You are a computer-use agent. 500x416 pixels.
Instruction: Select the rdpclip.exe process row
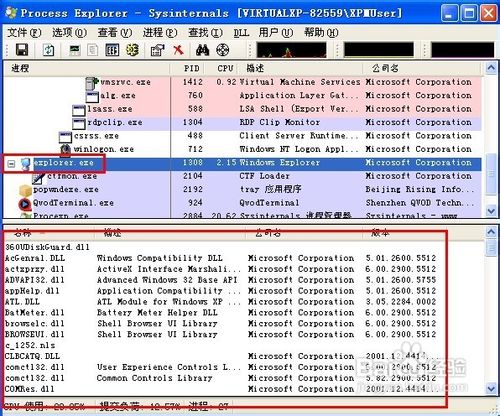click(x=242, y=122)
